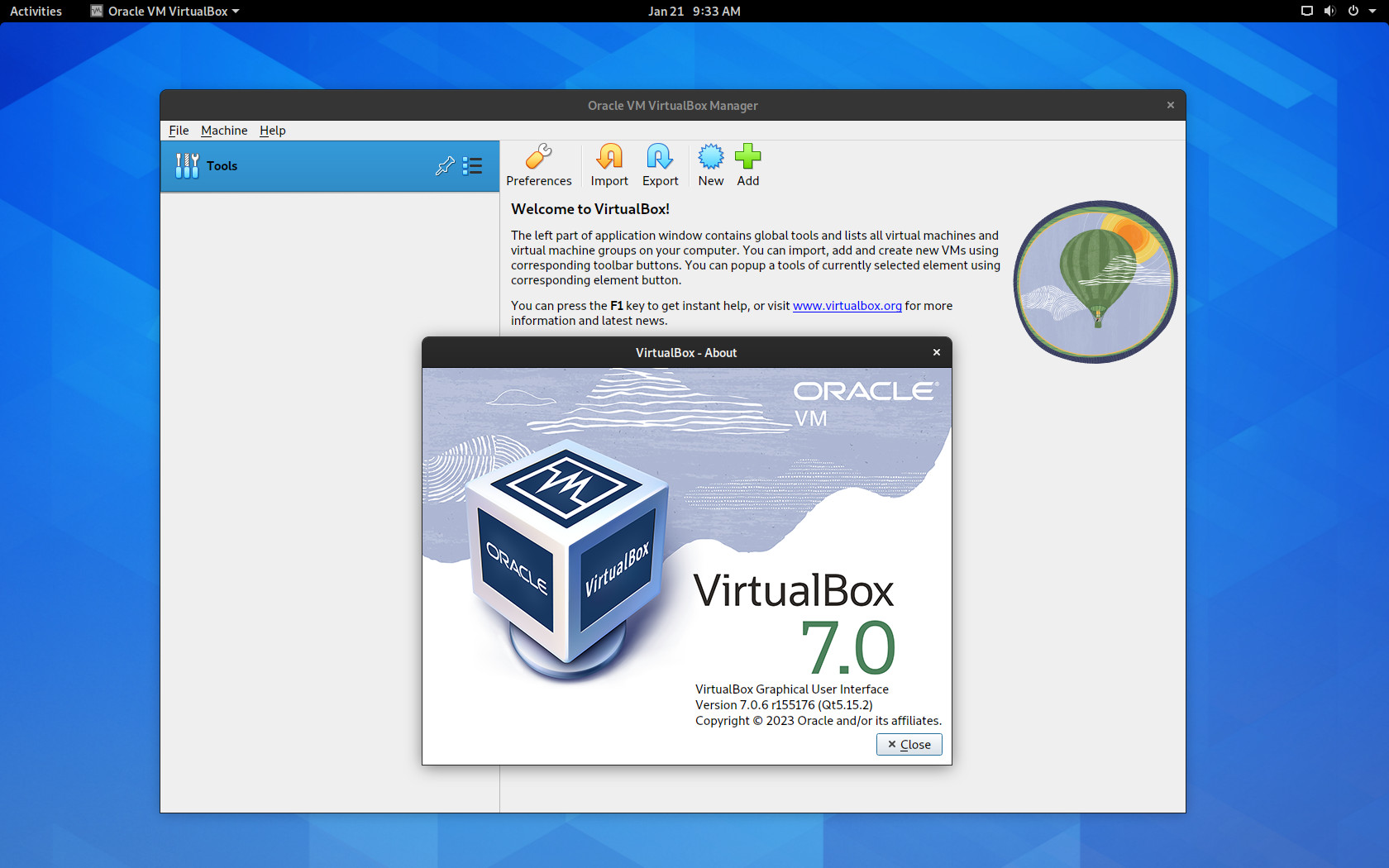Click the Add virtual machine icon
This screenshot has width=1389, height=868.
coord(747,165)
